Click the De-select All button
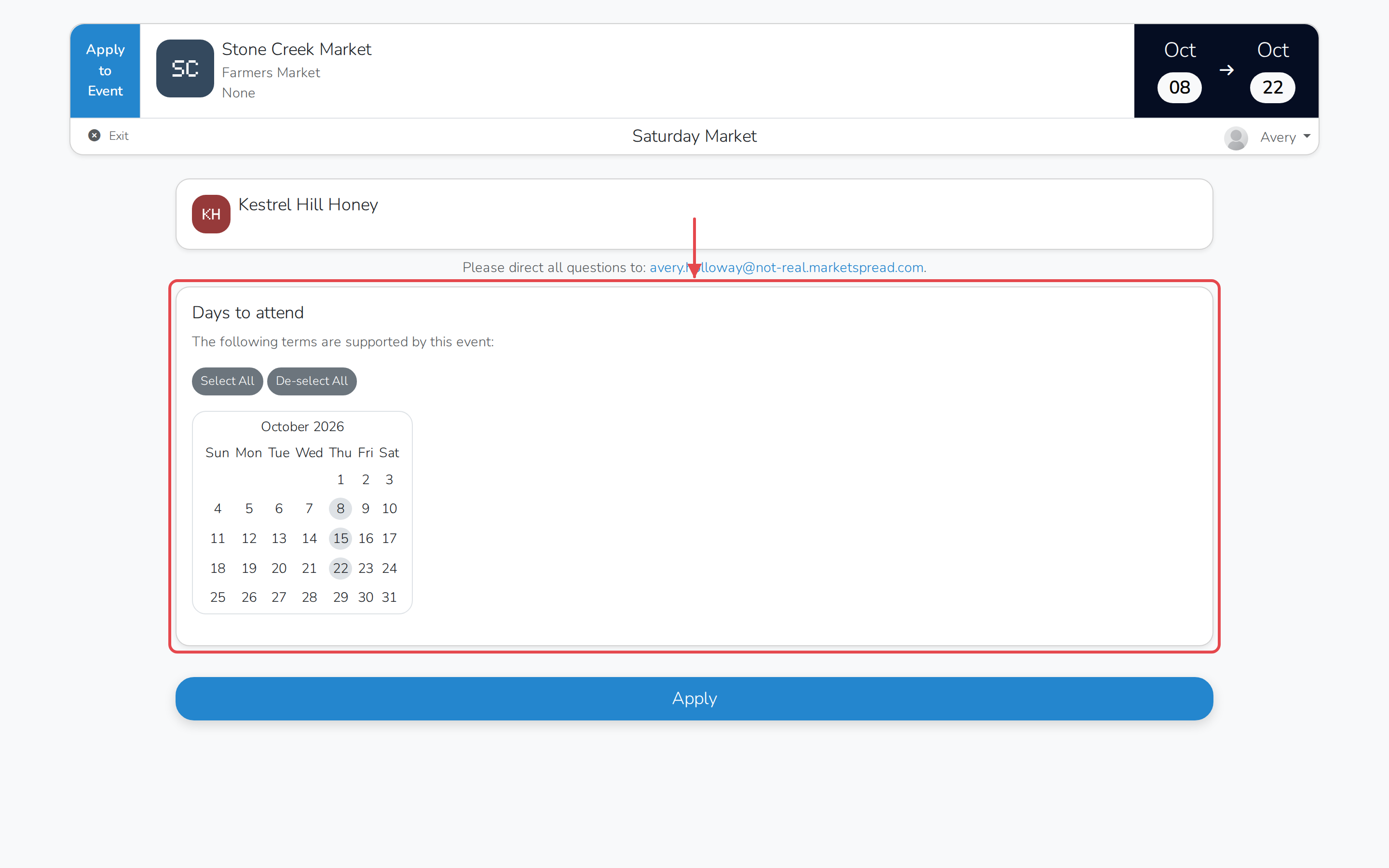1389x868 pixels. [x=312, y=381]
